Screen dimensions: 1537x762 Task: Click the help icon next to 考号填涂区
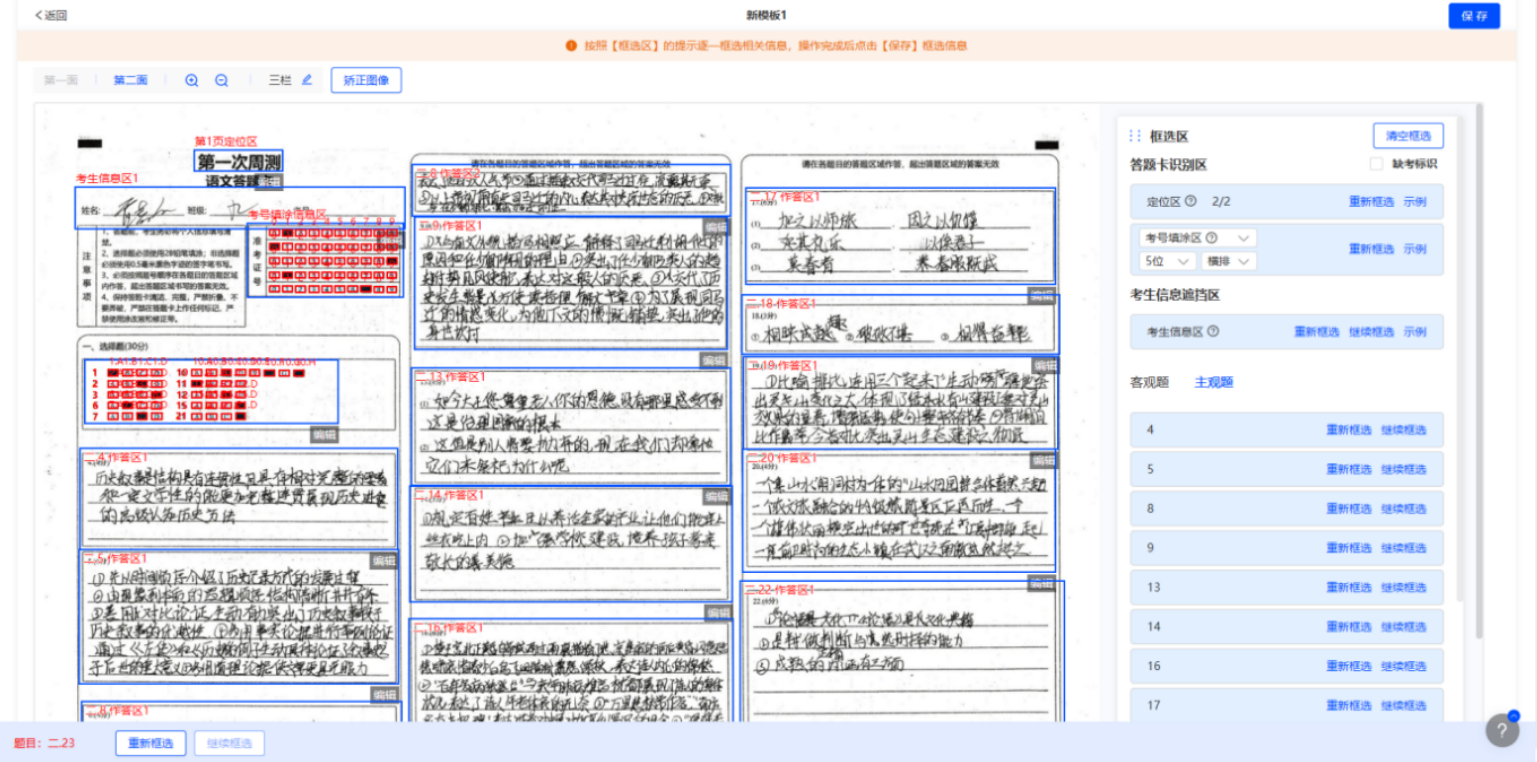pos(1211,238)
